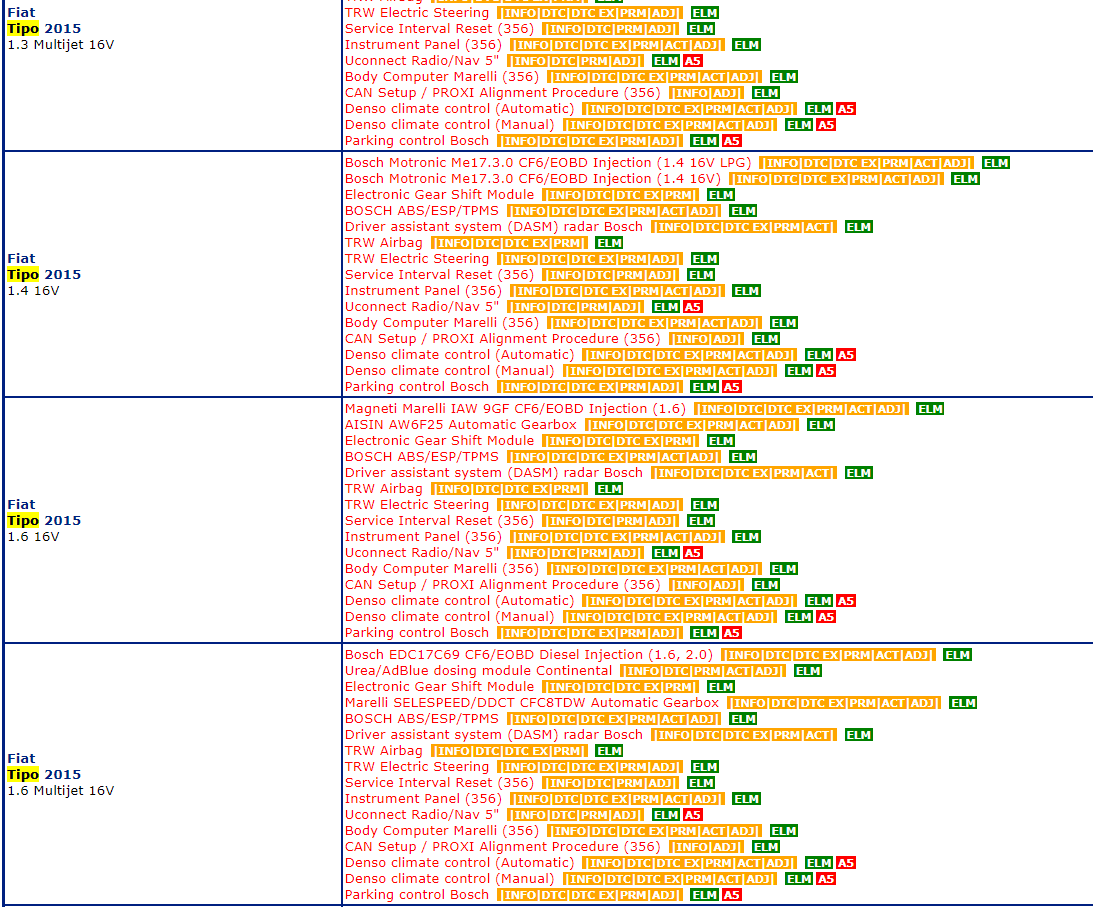This screenshot has width=1093, height=907.
Task: Click INFO/DTC tag bar beside Urea/AdBlue module
Action: tap(702, 671)
